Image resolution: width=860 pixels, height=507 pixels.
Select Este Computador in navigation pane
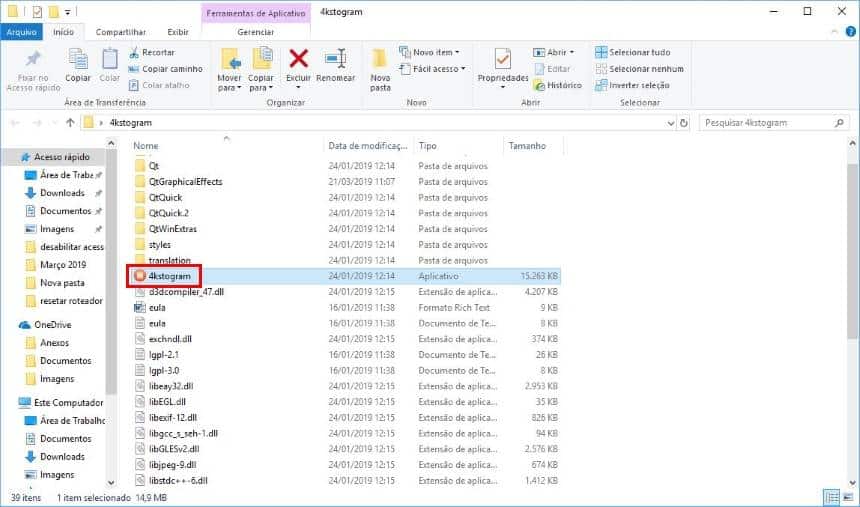(60, 403)
